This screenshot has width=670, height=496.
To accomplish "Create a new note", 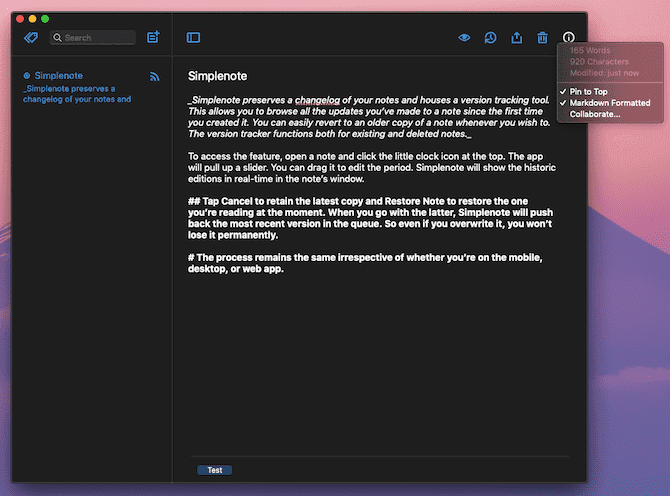I will point(153,37).
